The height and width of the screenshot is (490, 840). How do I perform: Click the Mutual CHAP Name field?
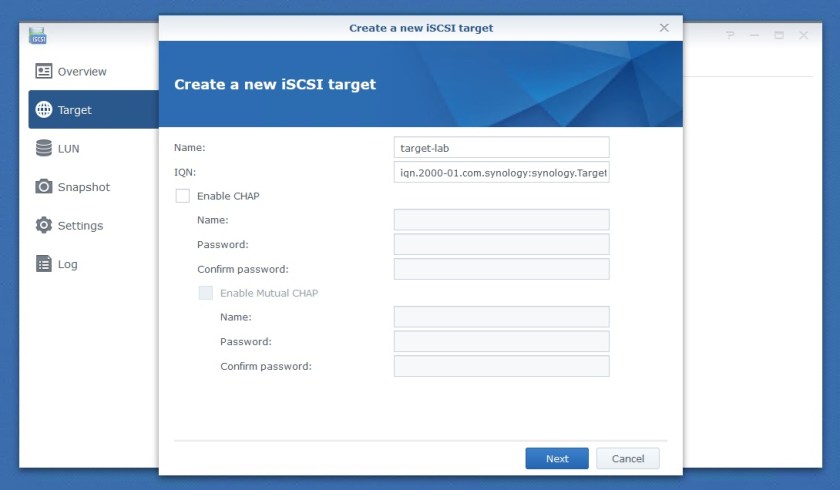[501, 317]
